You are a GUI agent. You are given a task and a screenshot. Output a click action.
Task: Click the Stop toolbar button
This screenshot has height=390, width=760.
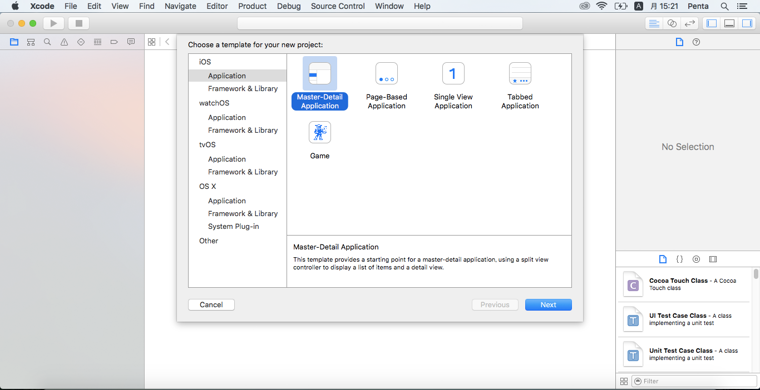point(79,23)
